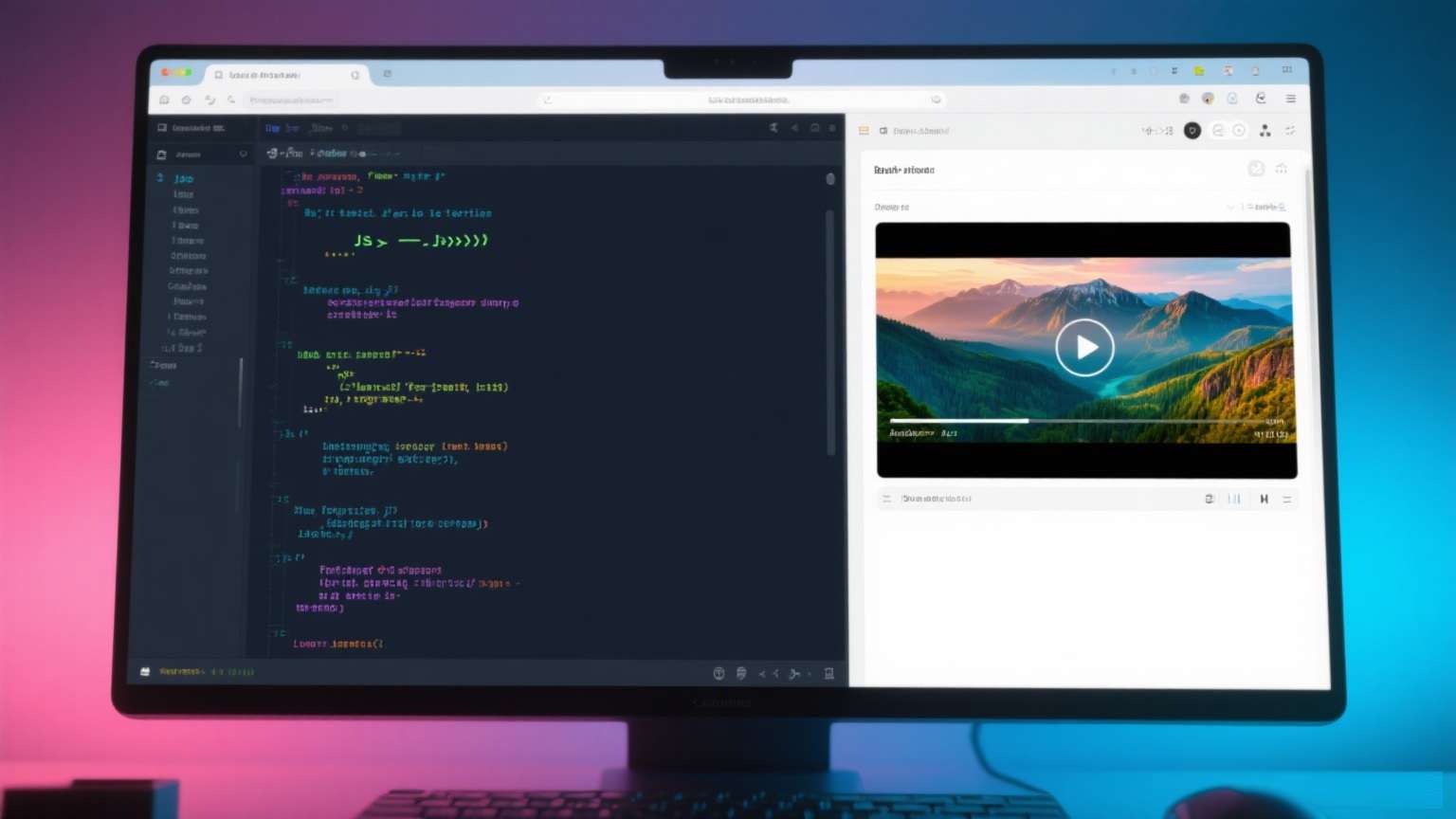Click the three-dot share icon in preview toolbar
The width and height of the screenshot is (1456, 819).
[1265, 131]
